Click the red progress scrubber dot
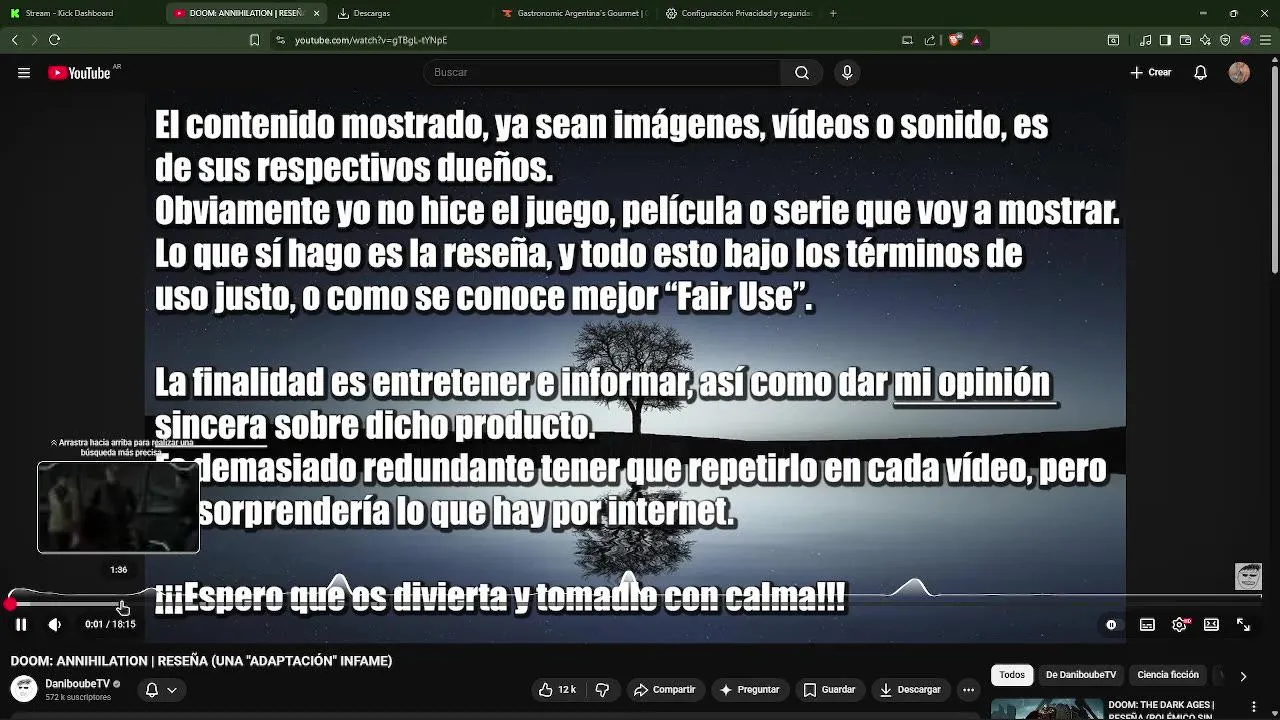Viewport: 1280px width, 720px height. pos(11,604)
